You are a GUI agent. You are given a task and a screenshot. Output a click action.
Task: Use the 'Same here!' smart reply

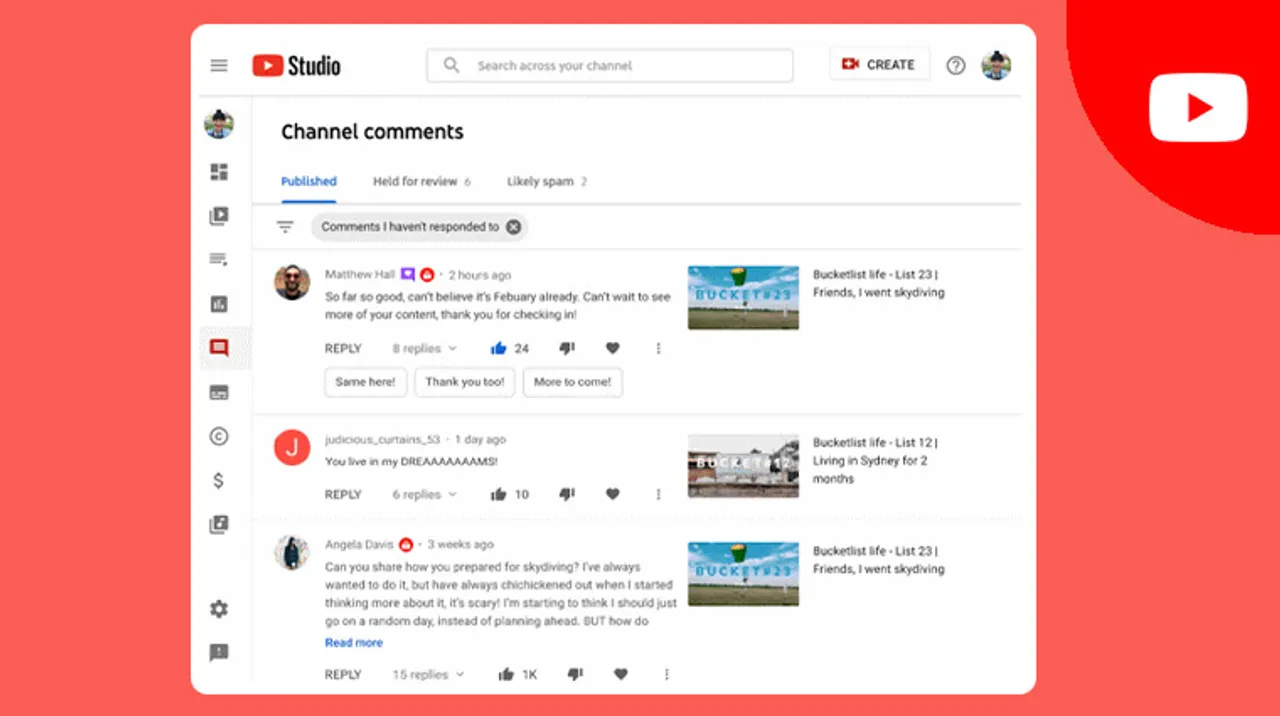[365, 382]
